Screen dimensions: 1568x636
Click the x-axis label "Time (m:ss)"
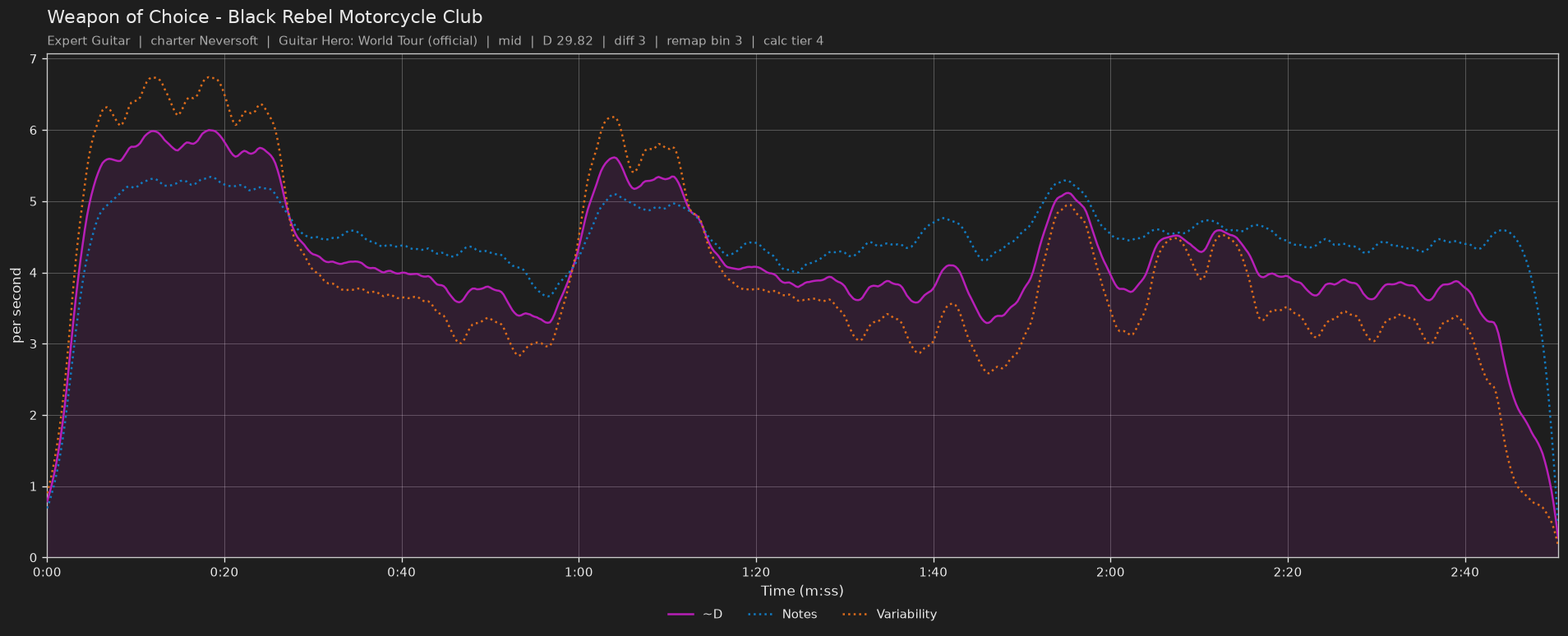pyautogui.click(x=802, y=591)
